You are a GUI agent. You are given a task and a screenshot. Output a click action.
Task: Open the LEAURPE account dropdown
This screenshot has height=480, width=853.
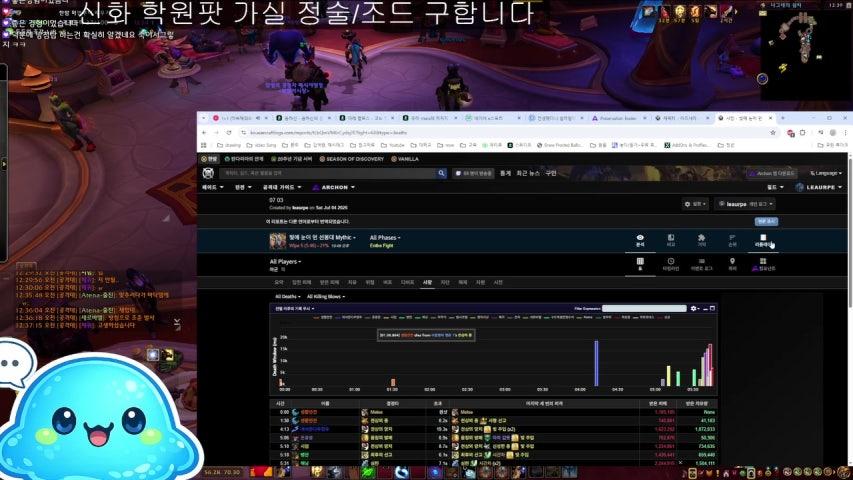coord(819,187)
